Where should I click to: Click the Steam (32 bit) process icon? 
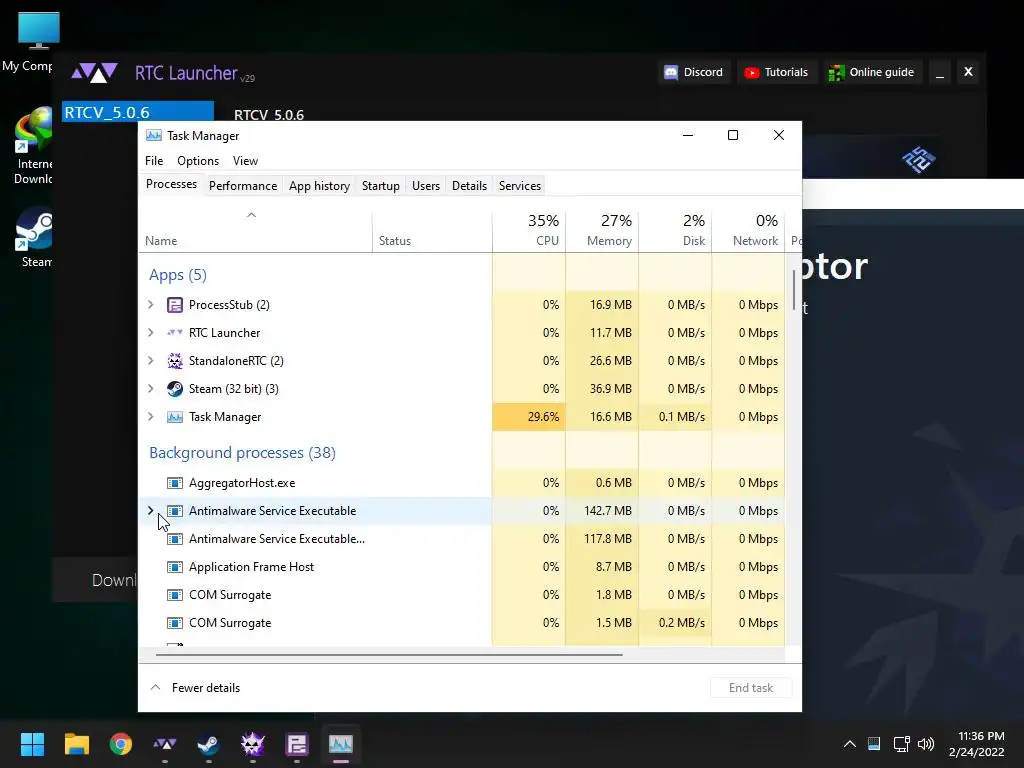[174, 389]
